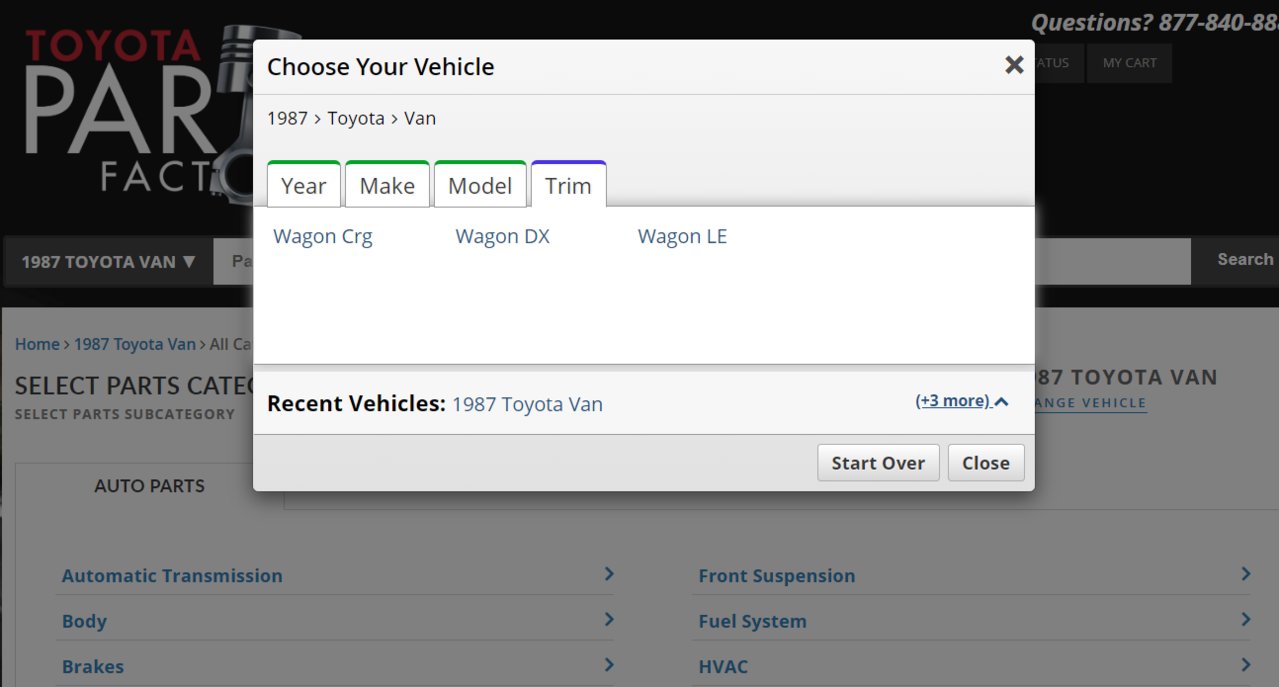Open the Brakes parts category
This screenshot has width=1279, height=687.
pos(93,667)
